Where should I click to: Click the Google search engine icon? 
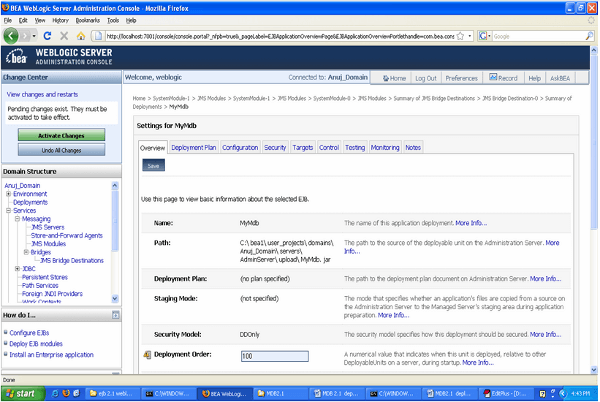pyautogui.click(x=483, y=36)
